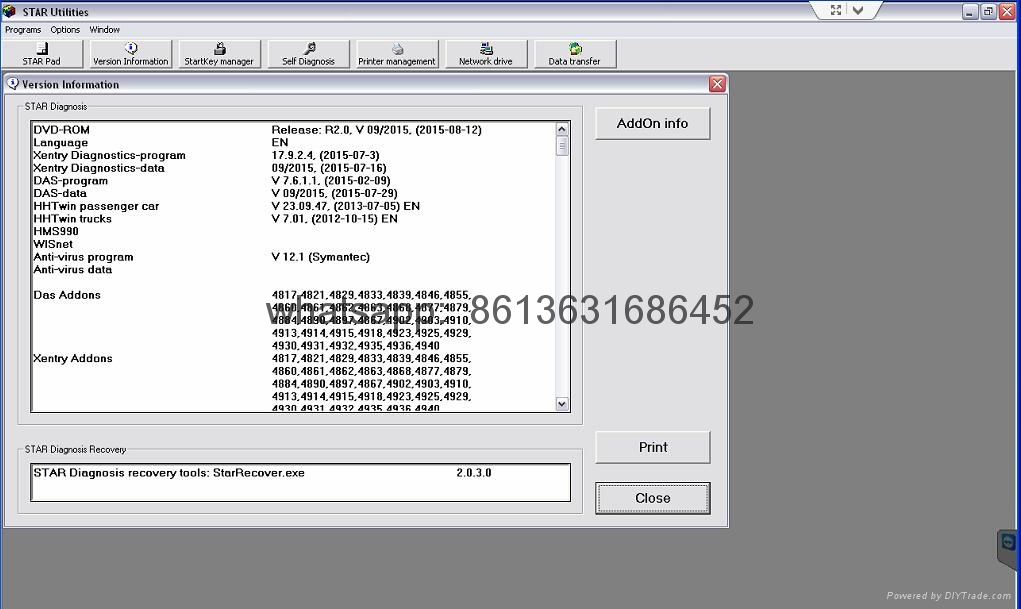Click release value R2.0, V 09/2015
This screenshot has width=1021, height=609.
[x=376, y=130]
